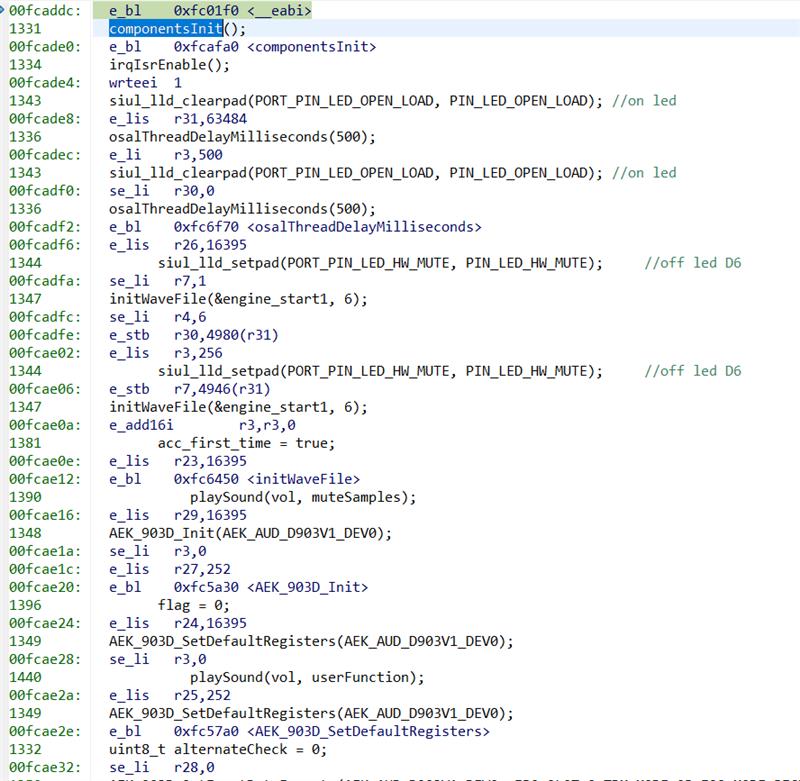Click the e_bl 0xfc5a30 <AEK_903D_Init> instruction
The width and height of the screenshot is (800, 781).
pos(238,588)
